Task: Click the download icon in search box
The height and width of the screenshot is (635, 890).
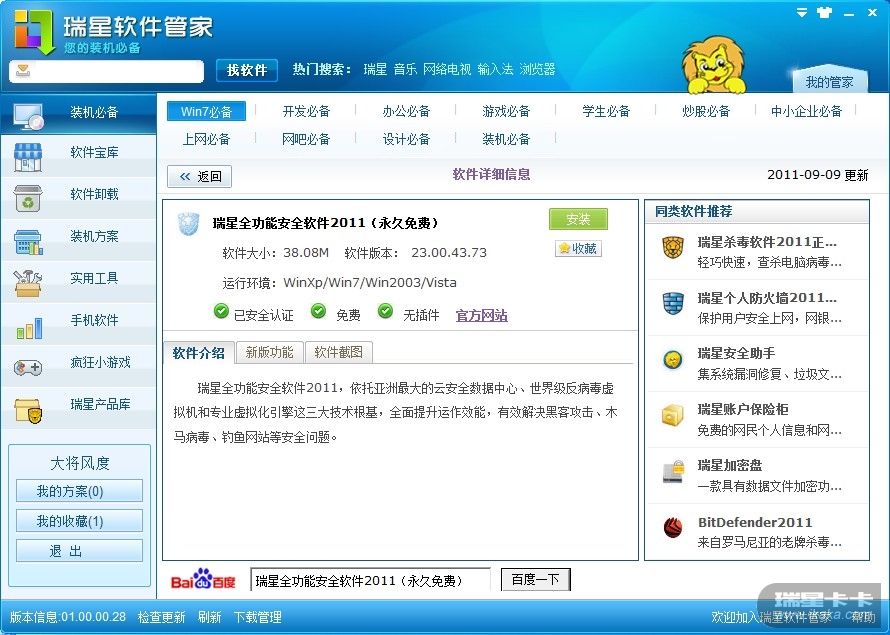Action: click(x=23, y=71)
